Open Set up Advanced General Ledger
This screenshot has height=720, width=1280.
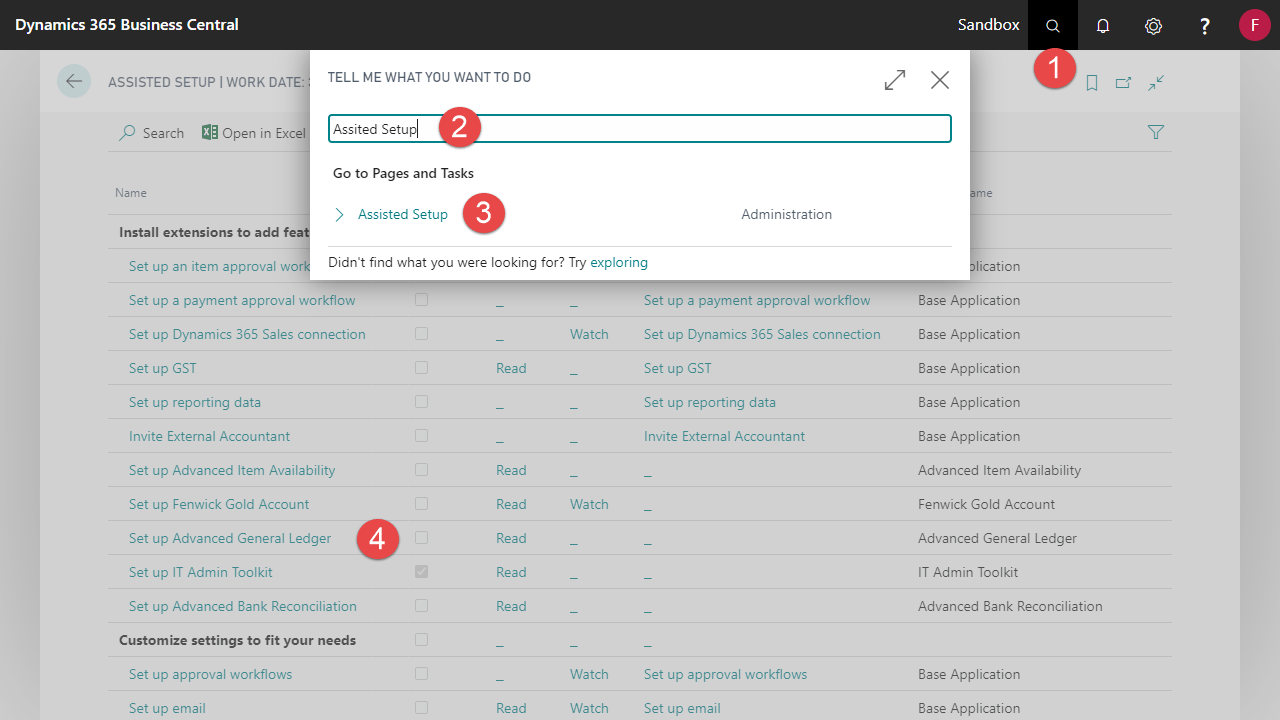pos(230,538)
